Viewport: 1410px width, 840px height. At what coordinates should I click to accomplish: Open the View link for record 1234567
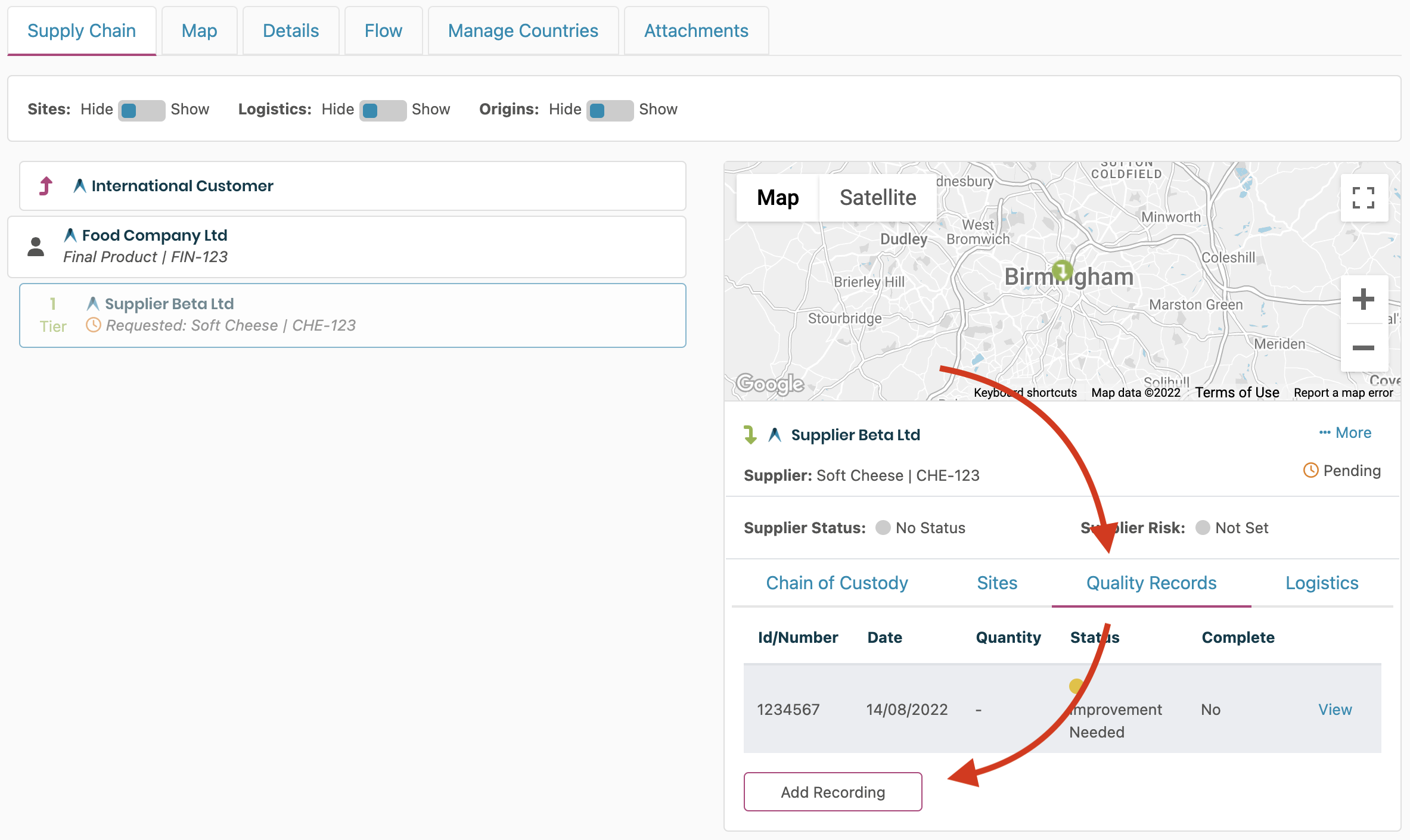pyautogui.click(x=1334, y=710)
